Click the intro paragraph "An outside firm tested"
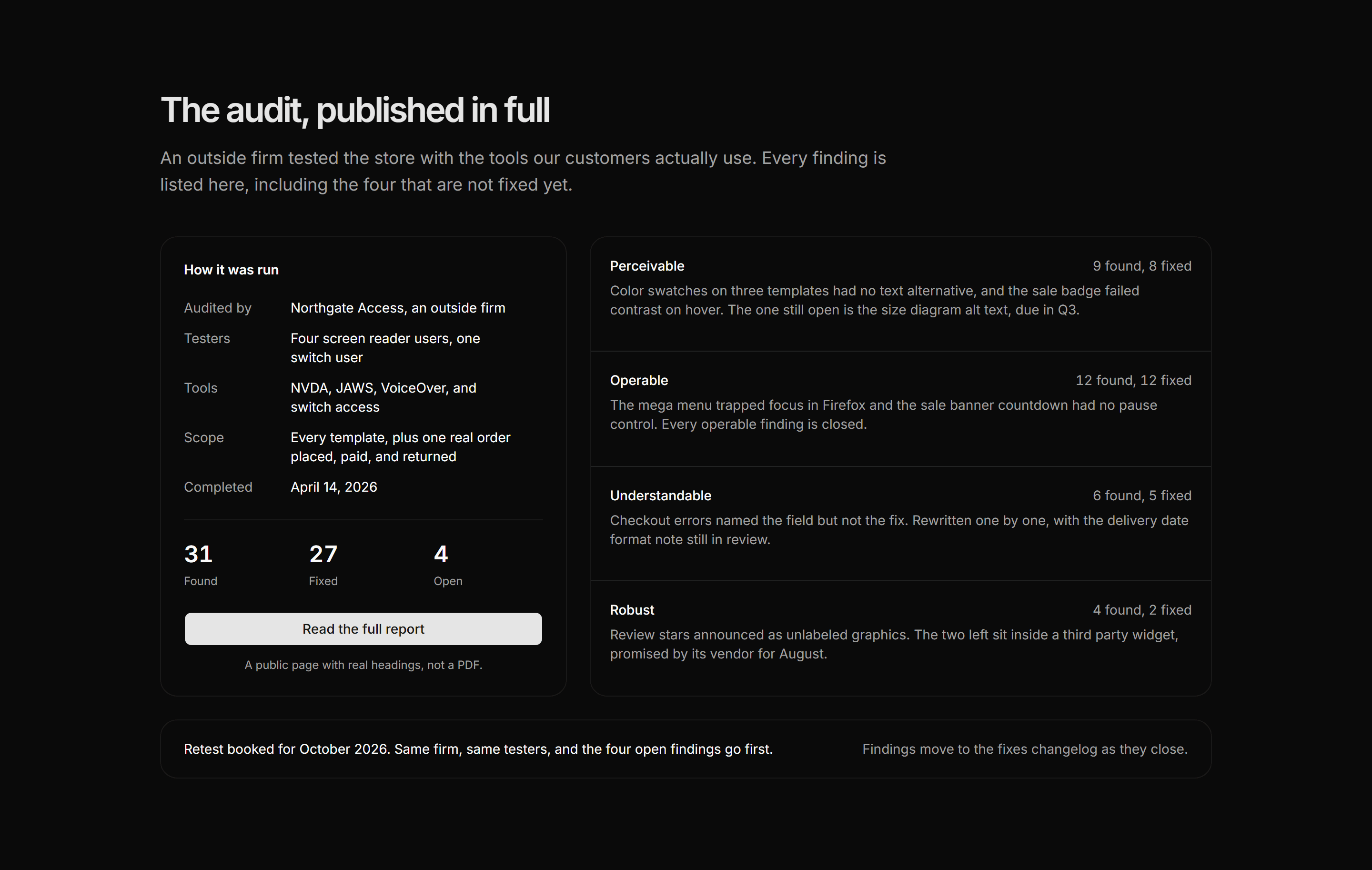Viewport: 1372px width, 870px height. click(523, 171)
